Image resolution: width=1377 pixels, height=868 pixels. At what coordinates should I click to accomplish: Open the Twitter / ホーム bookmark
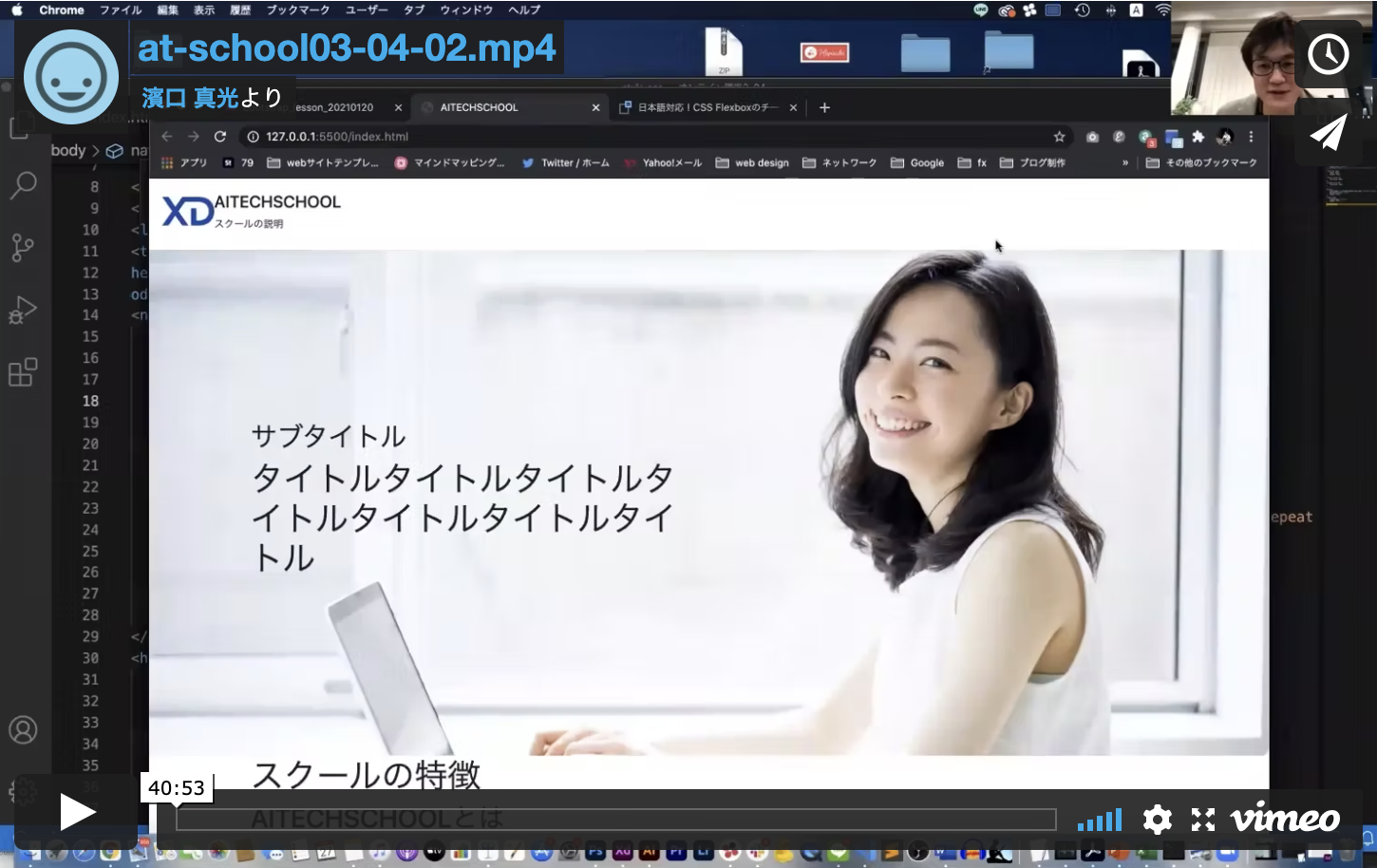point(566,162)
